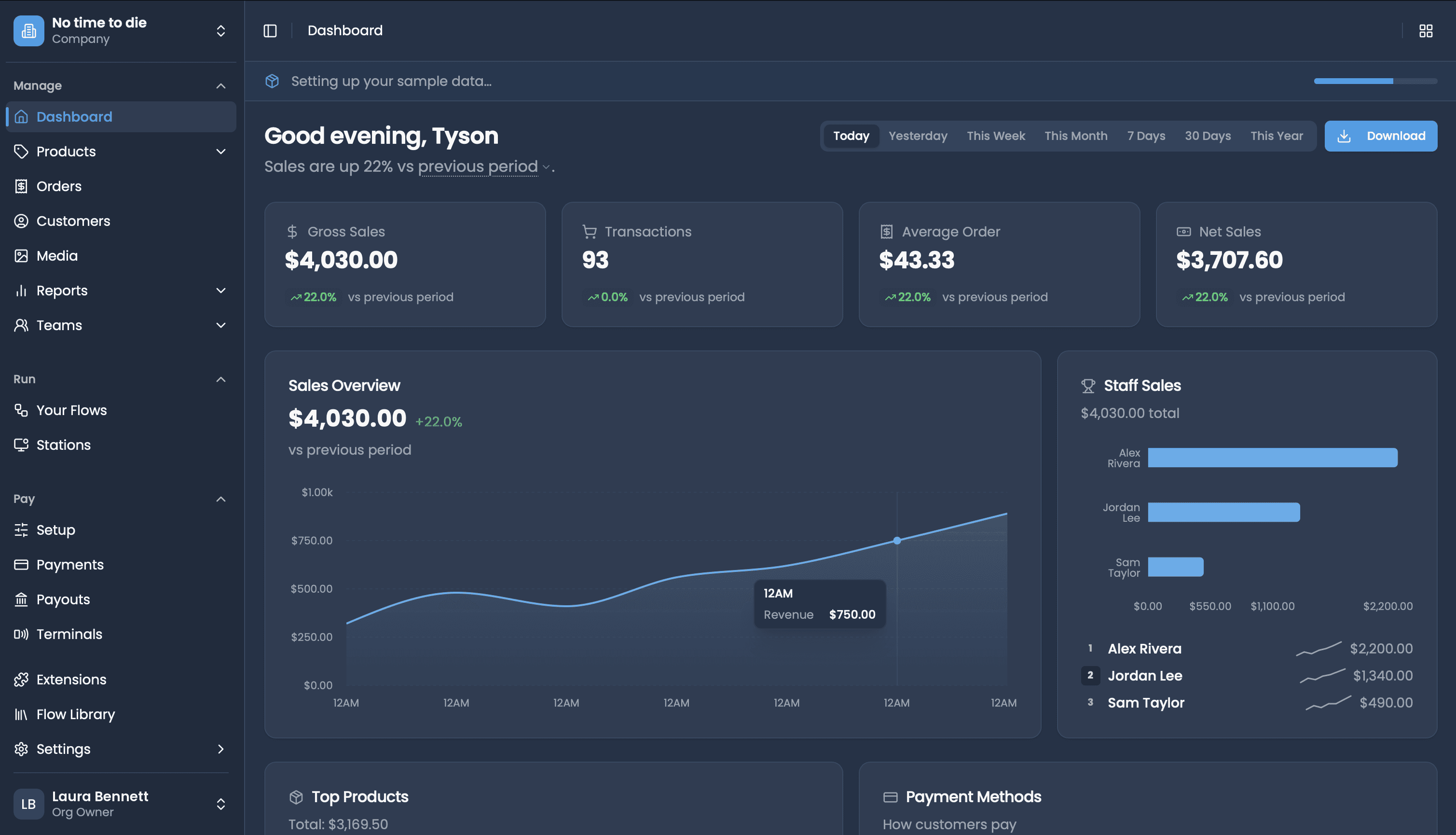Click the sample data cube icon

tap(272, 81)
